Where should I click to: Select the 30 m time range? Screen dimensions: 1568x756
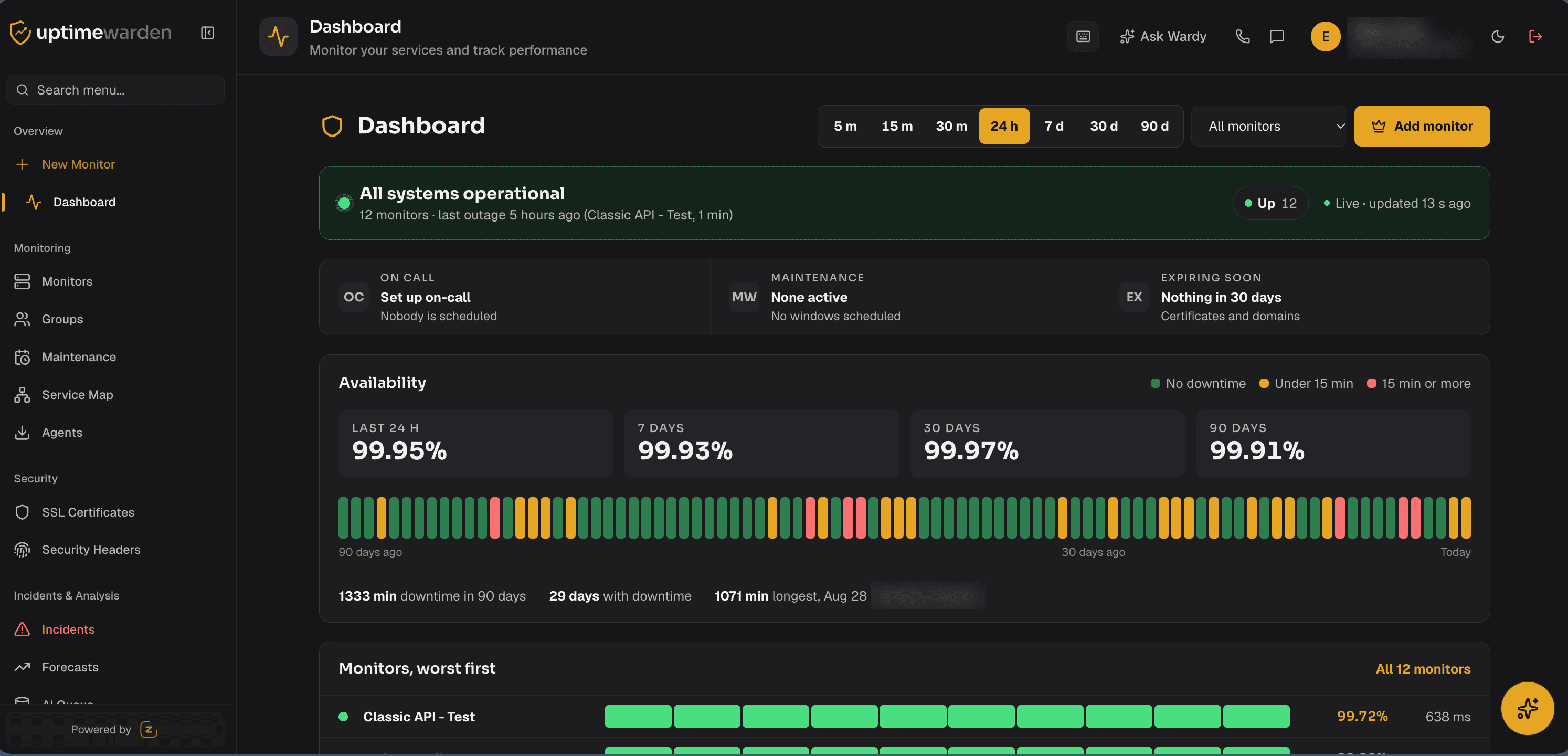pyautogui.click(x=951, y=126)
